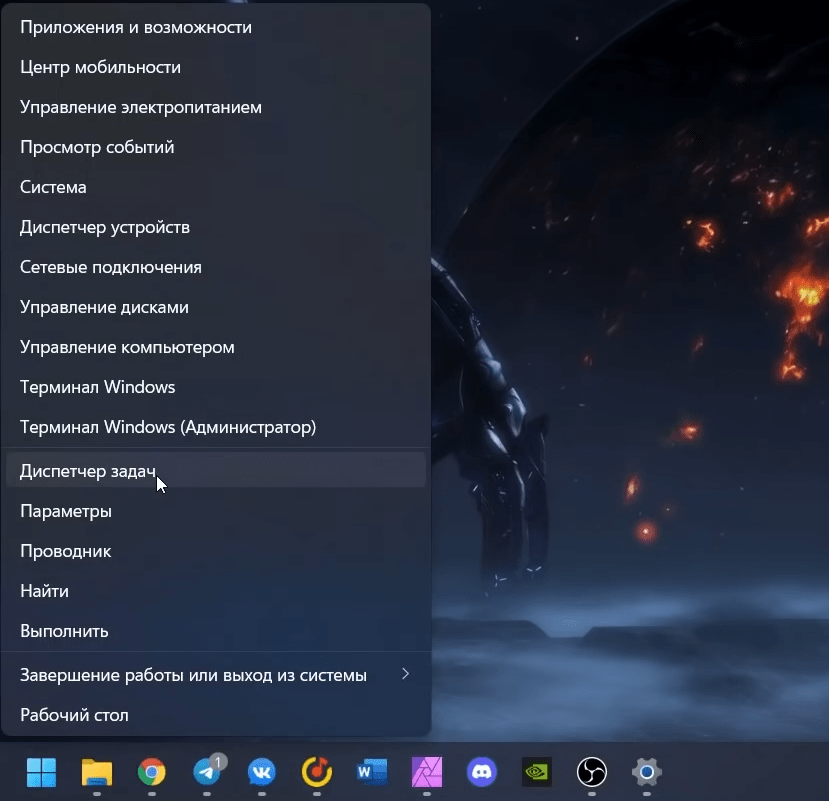Image resolution: width=829 pixels, height=801 pixels.
Task: Expand the 'Завершение работы или выход из системы' submenu arrow
Action: tap(405, 675)
